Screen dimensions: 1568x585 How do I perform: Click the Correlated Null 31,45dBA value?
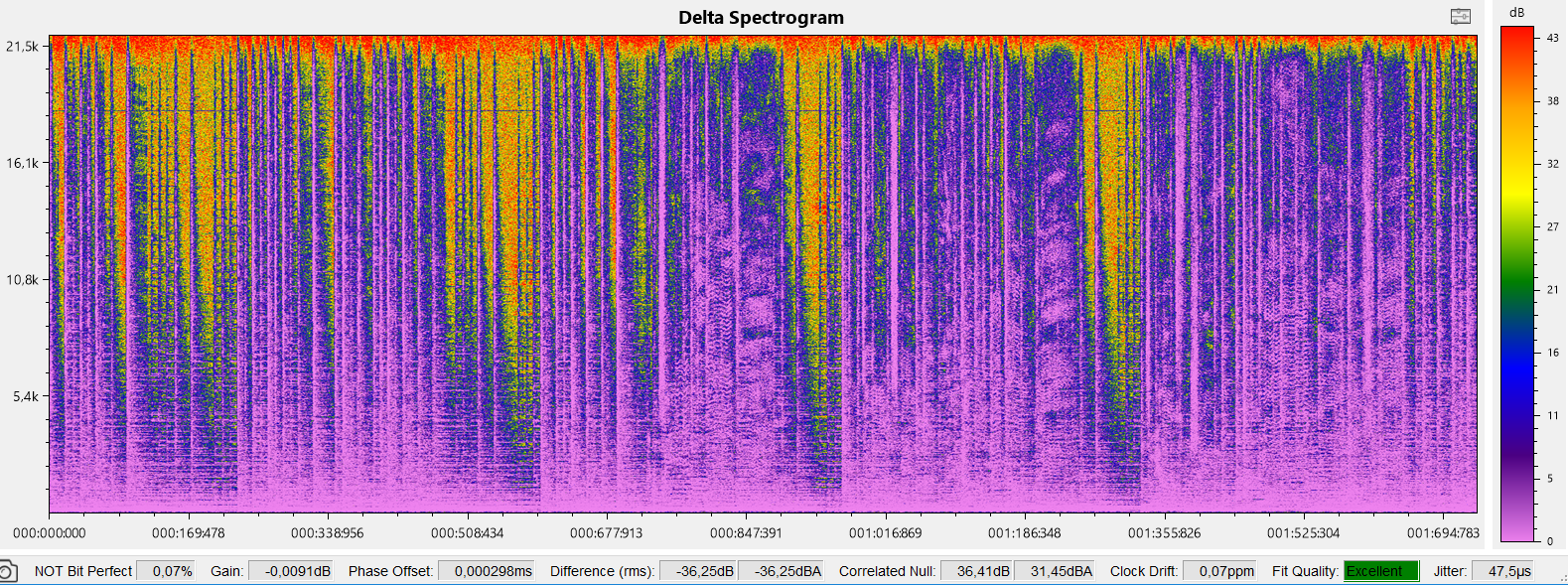pyautogui.click(x=1056, y=571)
